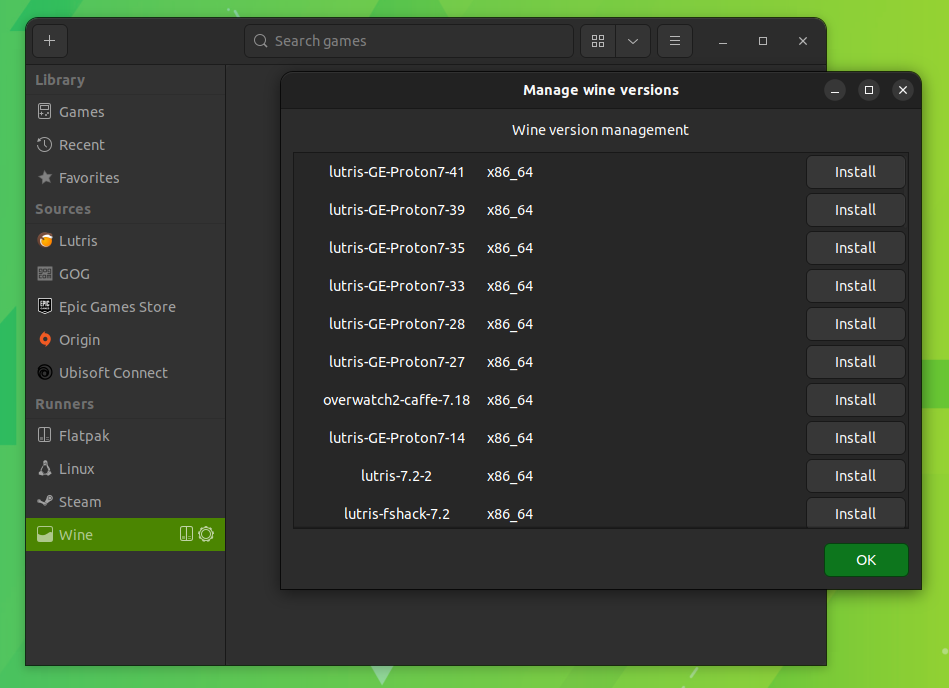Image resolution: width=949 pixels, height=688 pixels.
Task: Select the Flatpak runner
Action: coord(125,436)
